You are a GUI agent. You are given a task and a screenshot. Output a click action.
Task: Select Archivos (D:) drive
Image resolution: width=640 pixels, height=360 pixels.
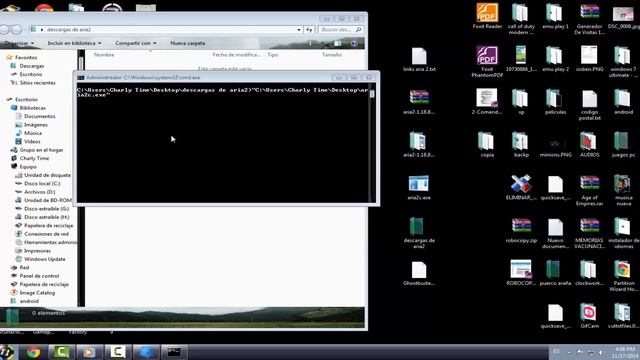[x=39, y=192]
